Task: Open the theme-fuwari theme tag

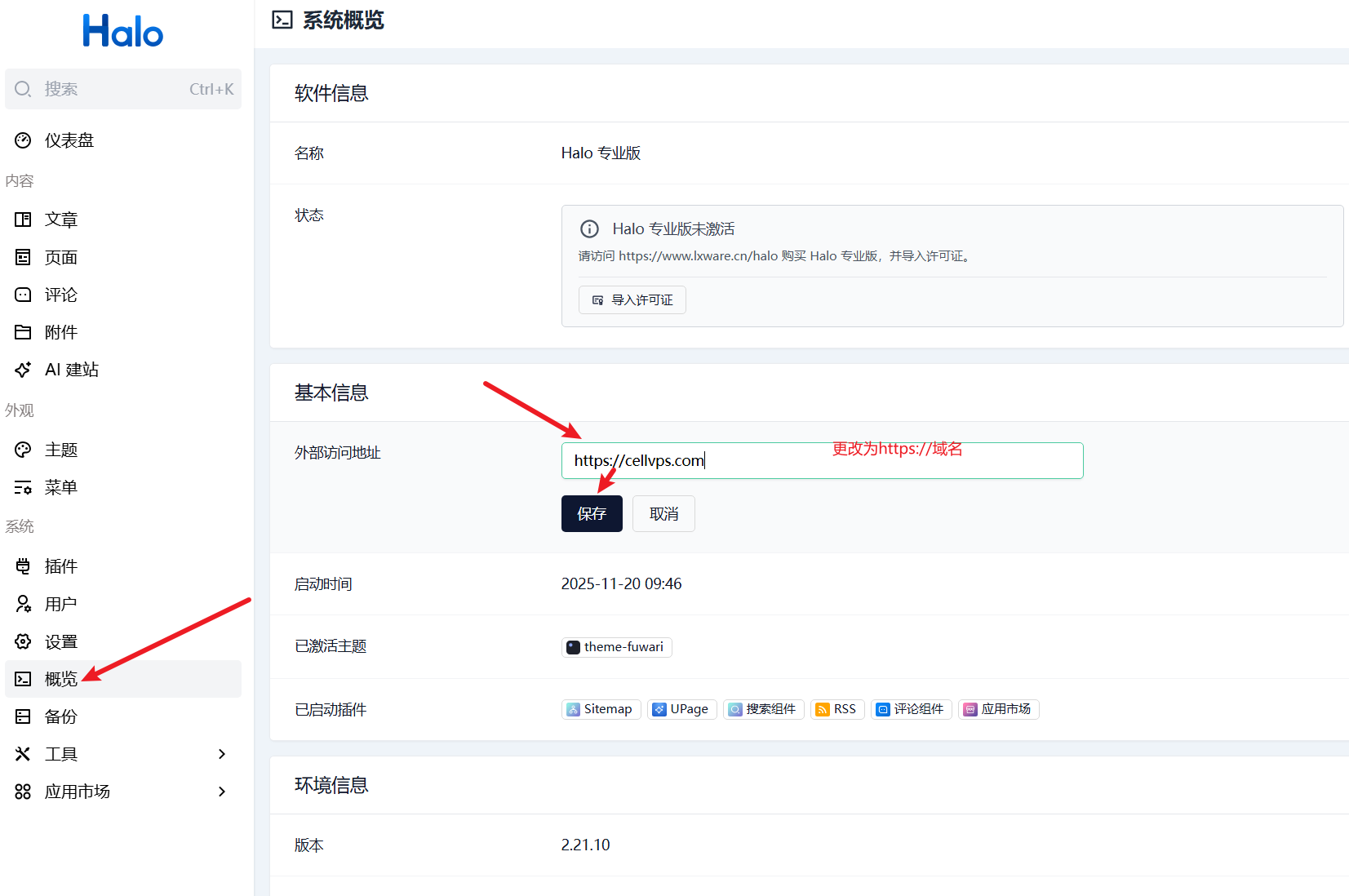Action: tap(616, 647)
